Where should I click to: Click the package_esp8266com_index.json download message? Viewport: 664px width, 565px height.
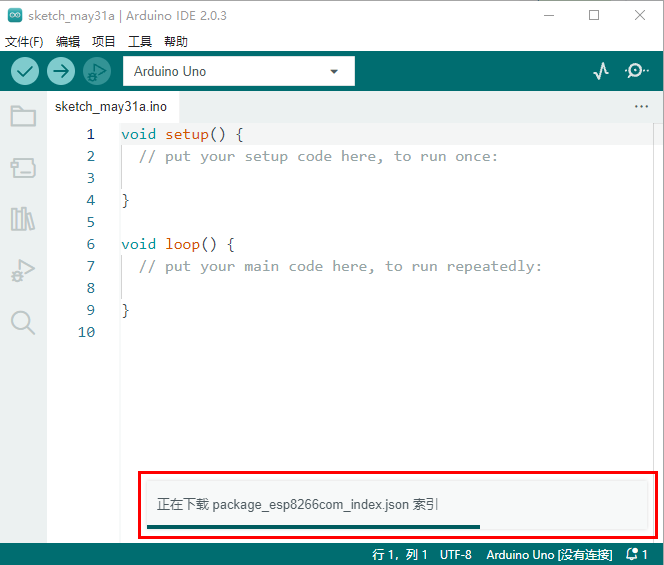297,504
